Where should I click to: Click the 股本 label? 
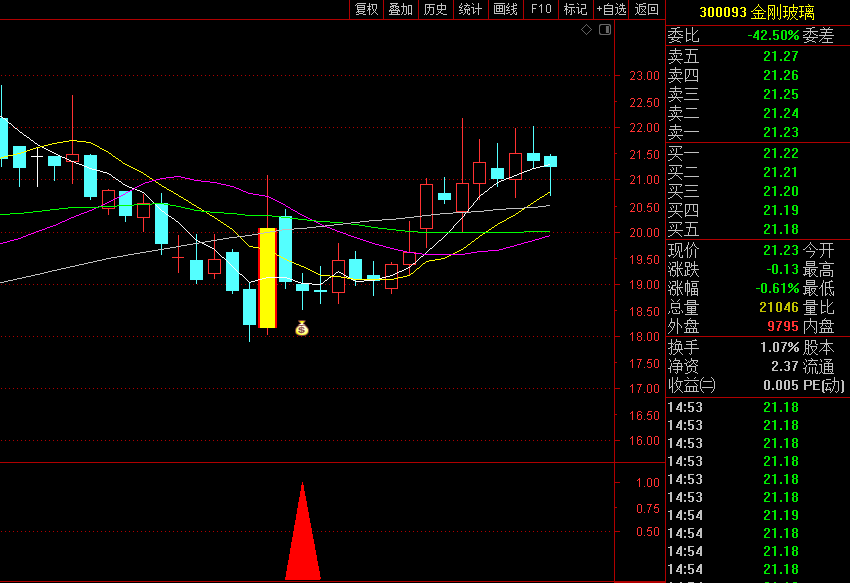pos(818,348)
